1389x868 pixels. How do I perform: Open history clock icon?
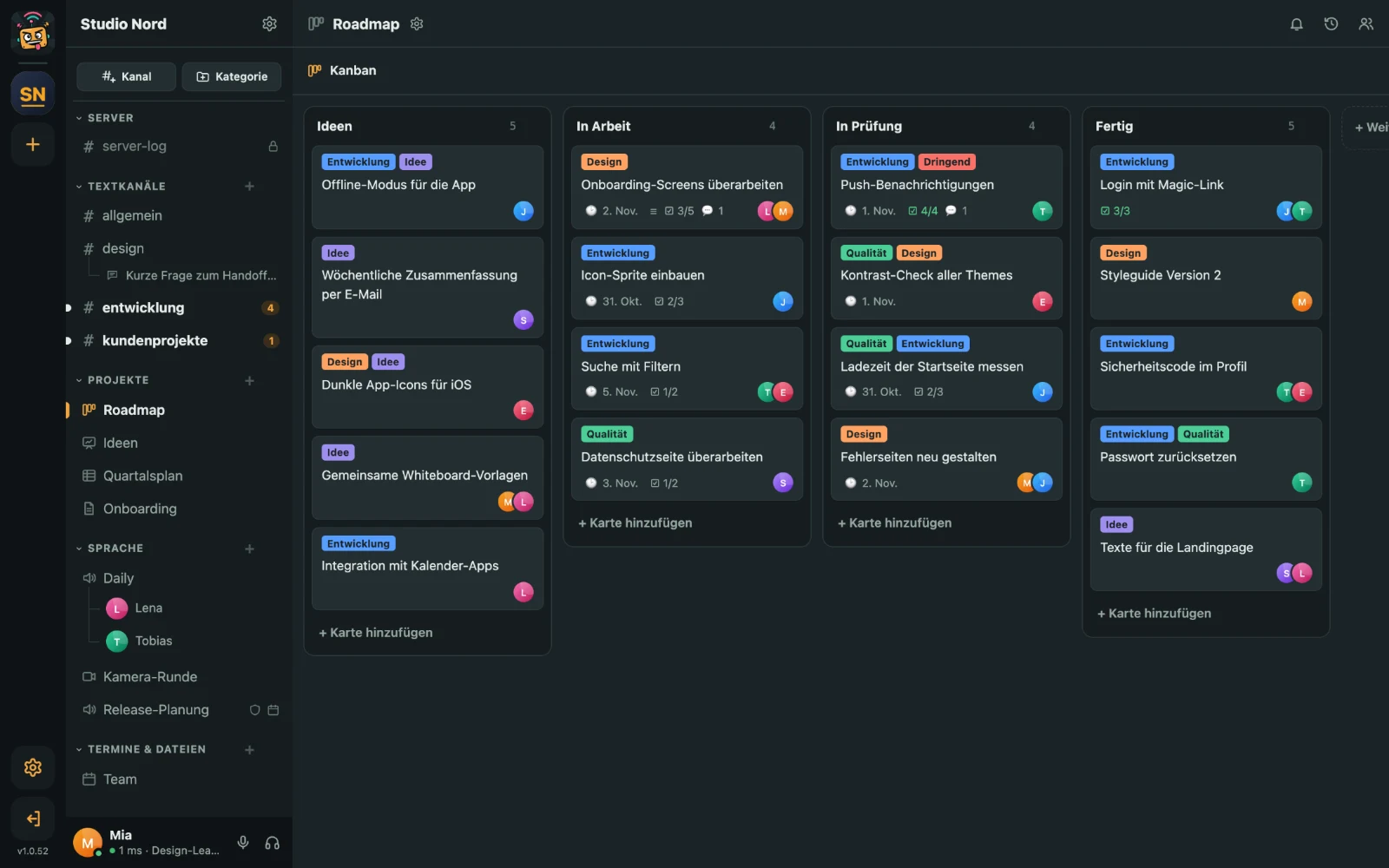[x=1331, y=24]
